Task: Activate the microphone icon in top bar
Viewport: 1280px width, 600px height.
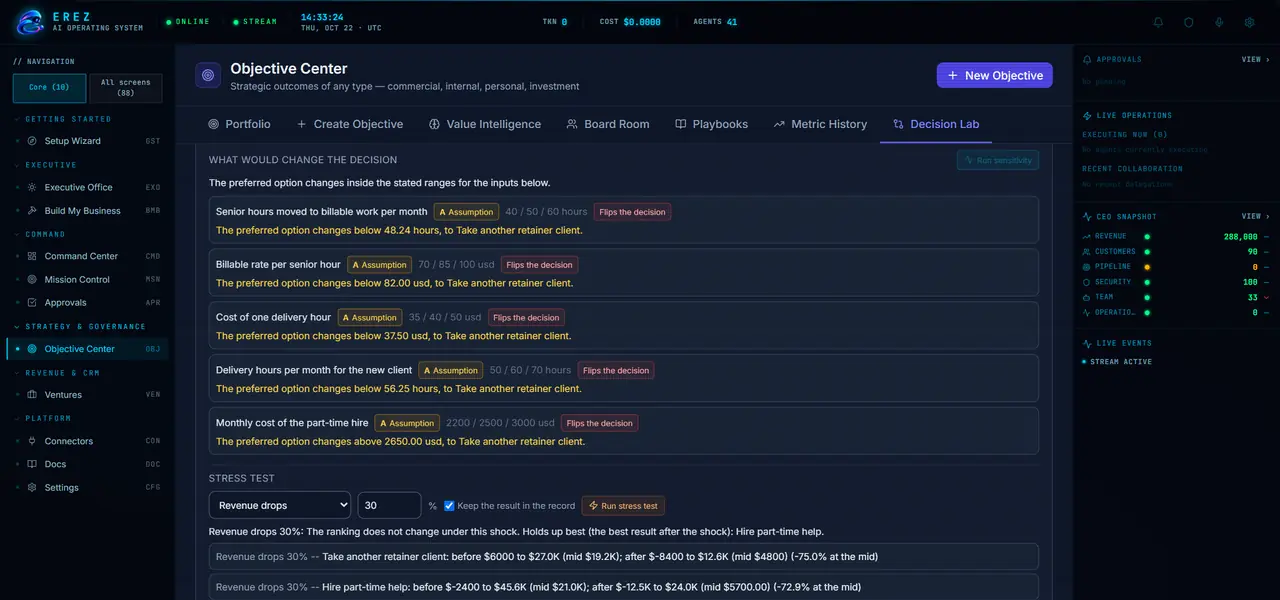Action: (1219, 22)
